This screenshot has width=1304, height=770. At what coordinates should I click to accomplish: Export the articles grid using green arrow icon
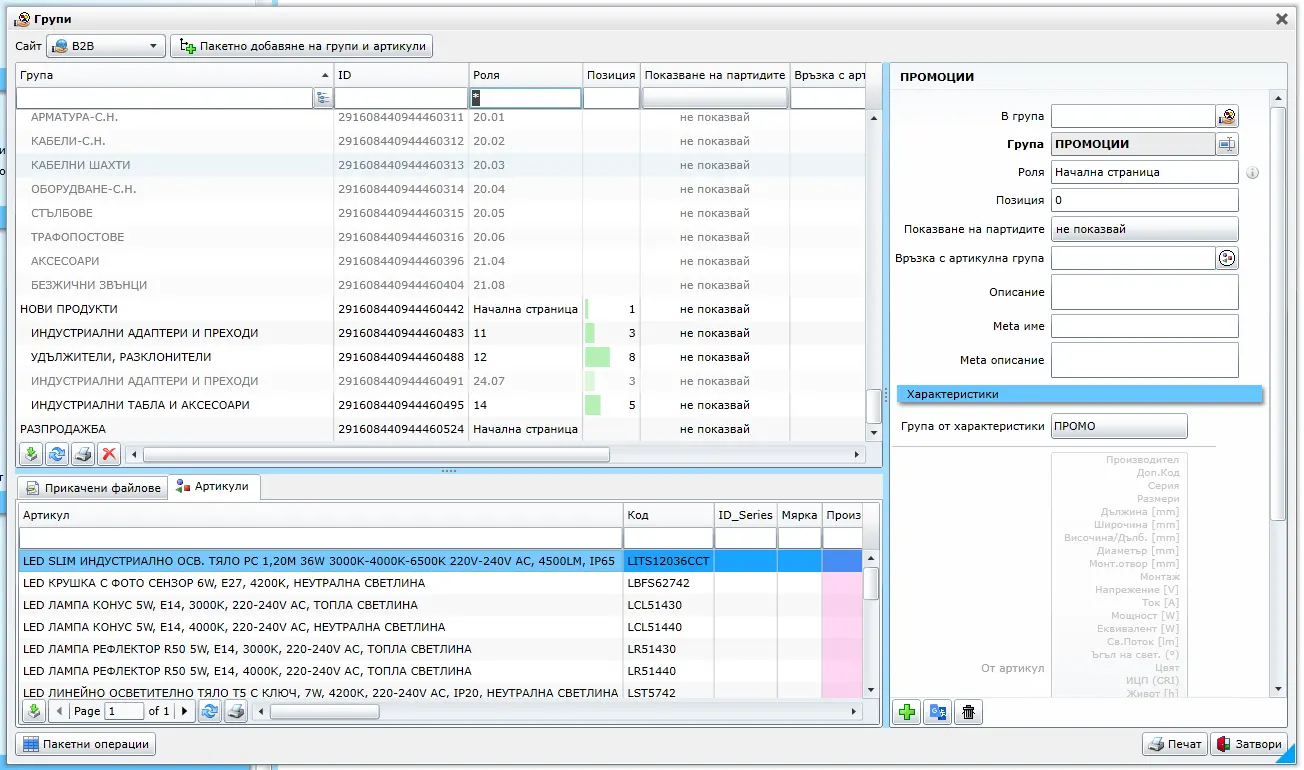click(x=33, y=711)
